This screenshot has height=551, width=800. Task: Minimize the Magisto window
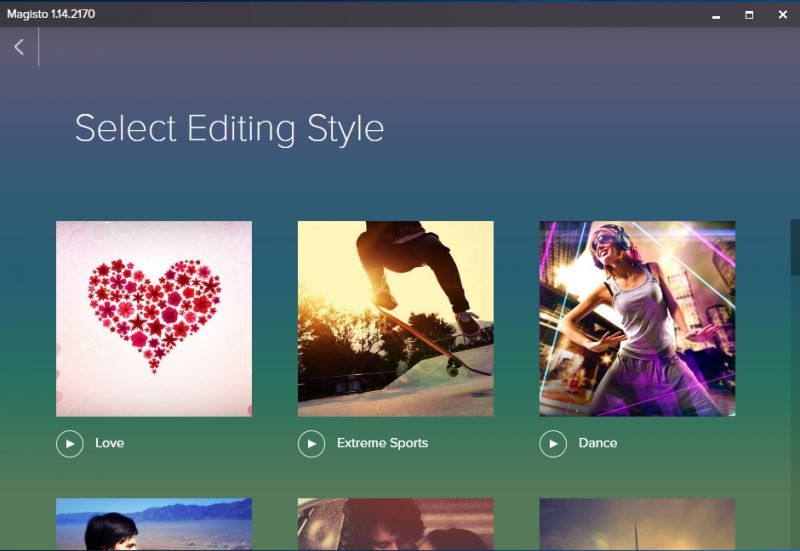tap(716, 15)
